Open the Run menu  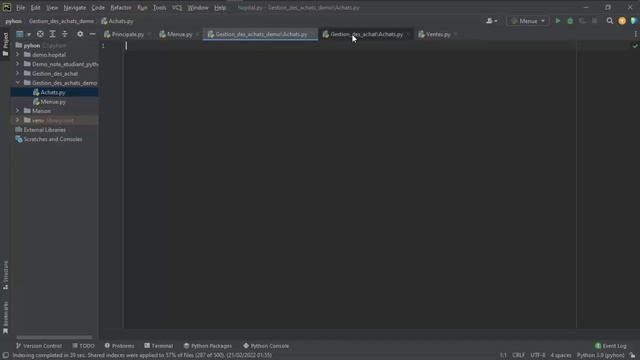click(x=142, y=8)
